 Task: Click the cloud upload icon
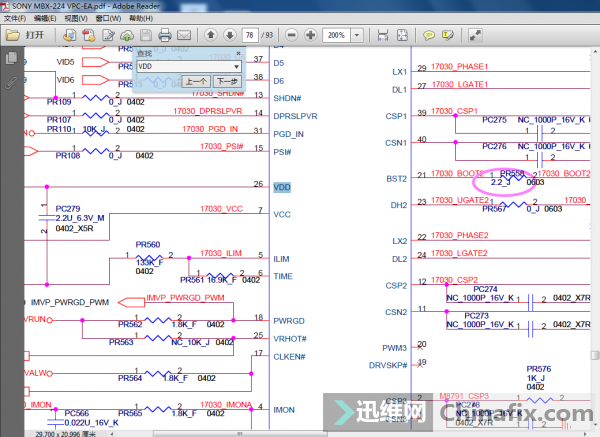click(127, 36)
